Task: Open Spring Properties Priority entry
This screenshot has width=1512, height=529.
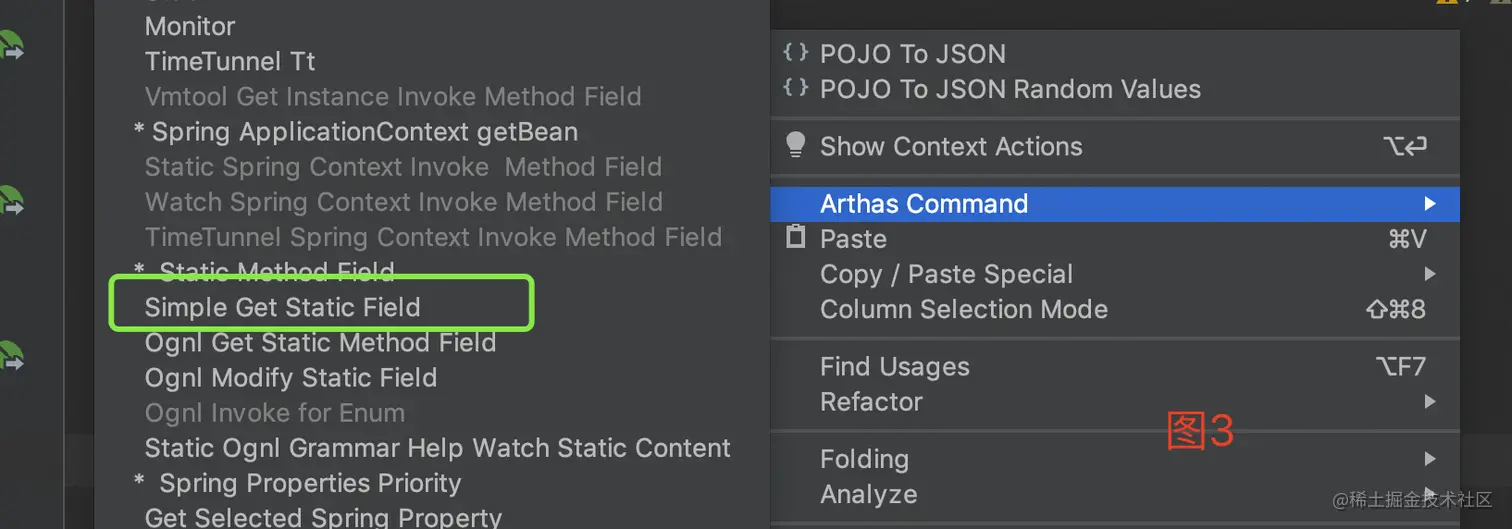Action: point(310,483)
